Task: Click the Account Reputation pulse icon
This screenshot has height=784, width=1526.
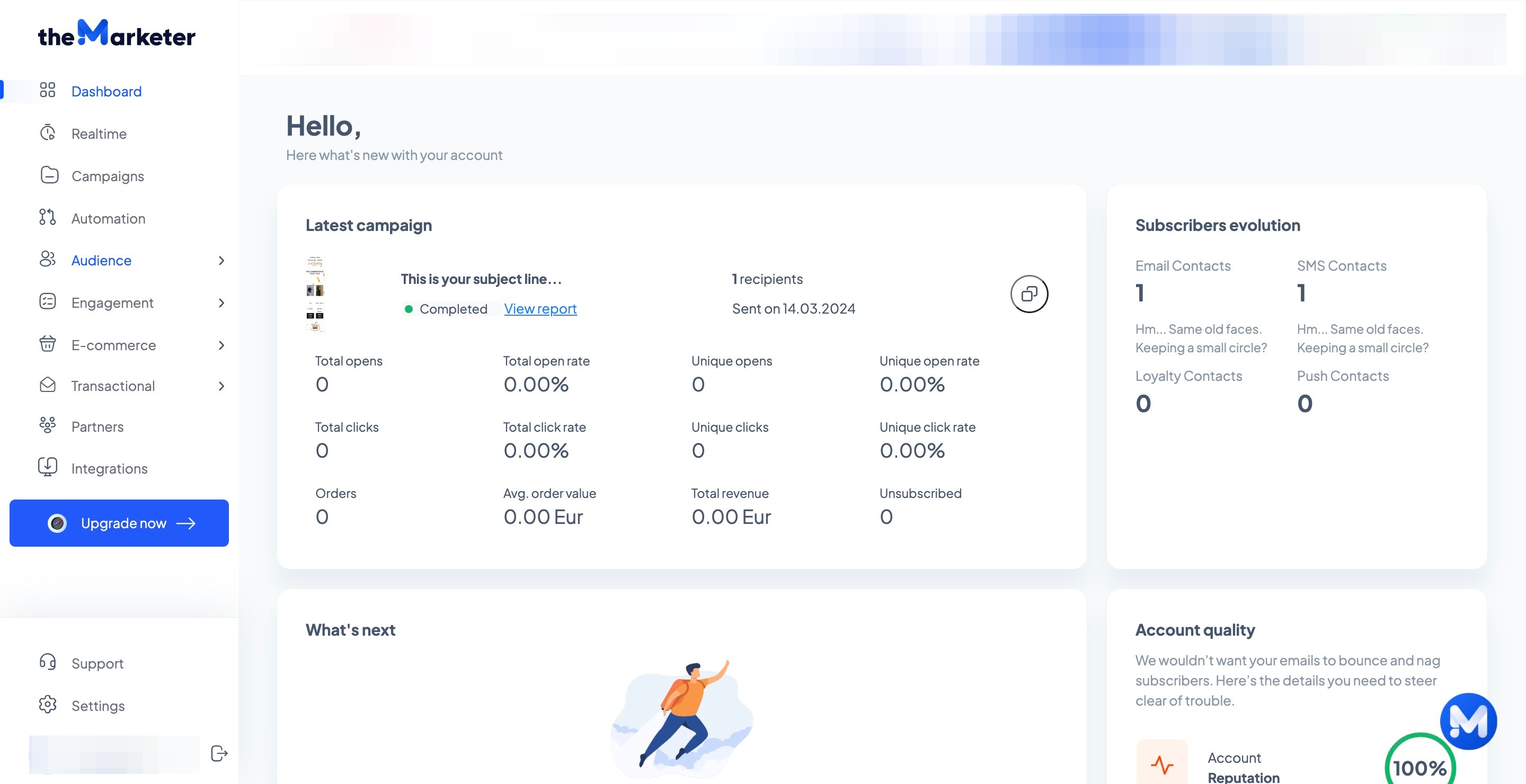Action: click(1161, 764)
